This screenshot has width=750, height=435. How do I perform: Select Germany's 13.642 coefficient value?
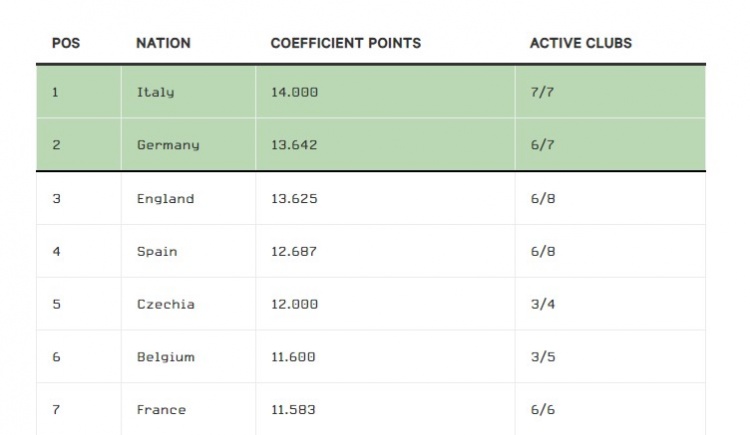[x=294, y=145]
